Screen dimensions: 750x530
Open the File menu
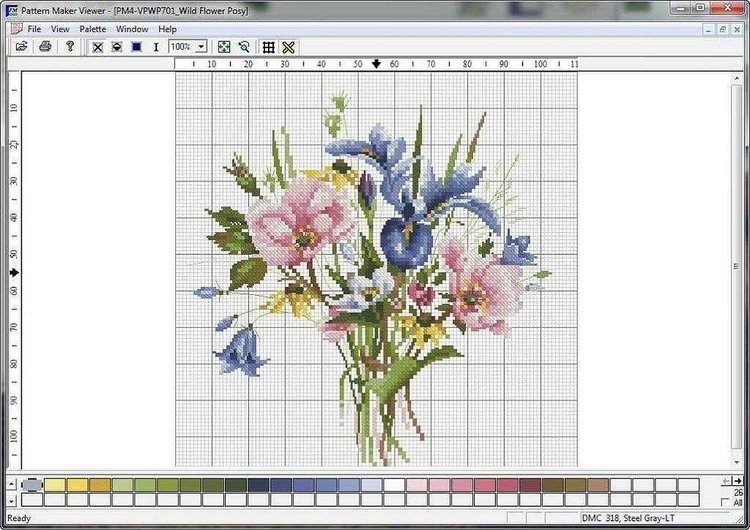coord(34,29)
